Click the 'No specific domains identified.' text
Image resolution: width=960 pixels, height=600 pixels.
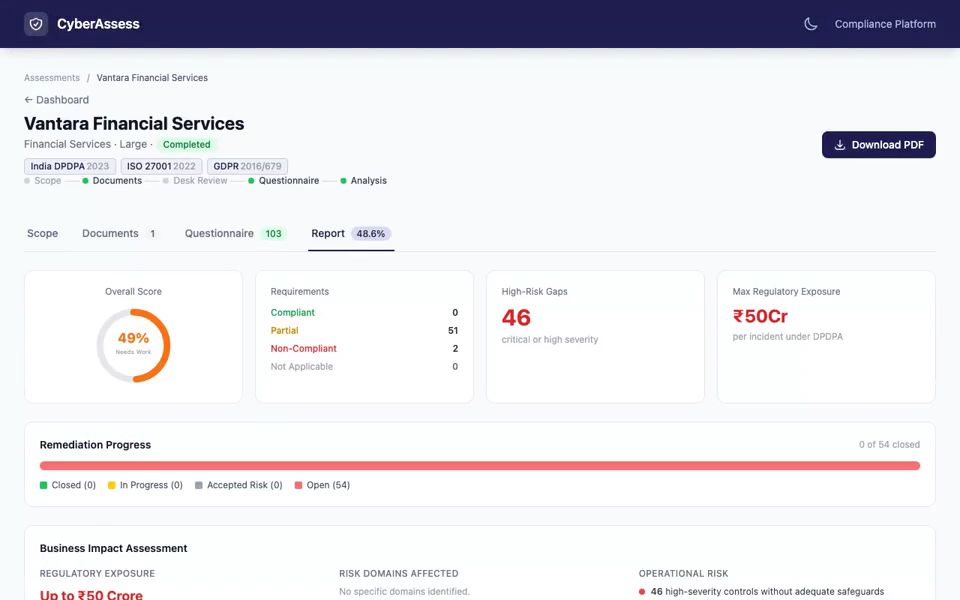click(x=405, y=591)
